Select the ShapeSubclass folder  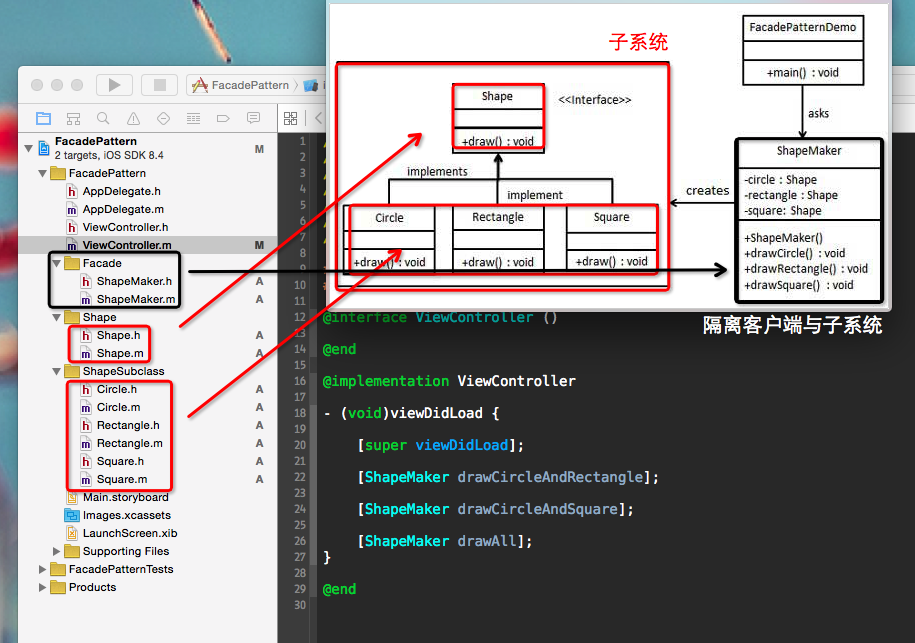pos(123,371)
